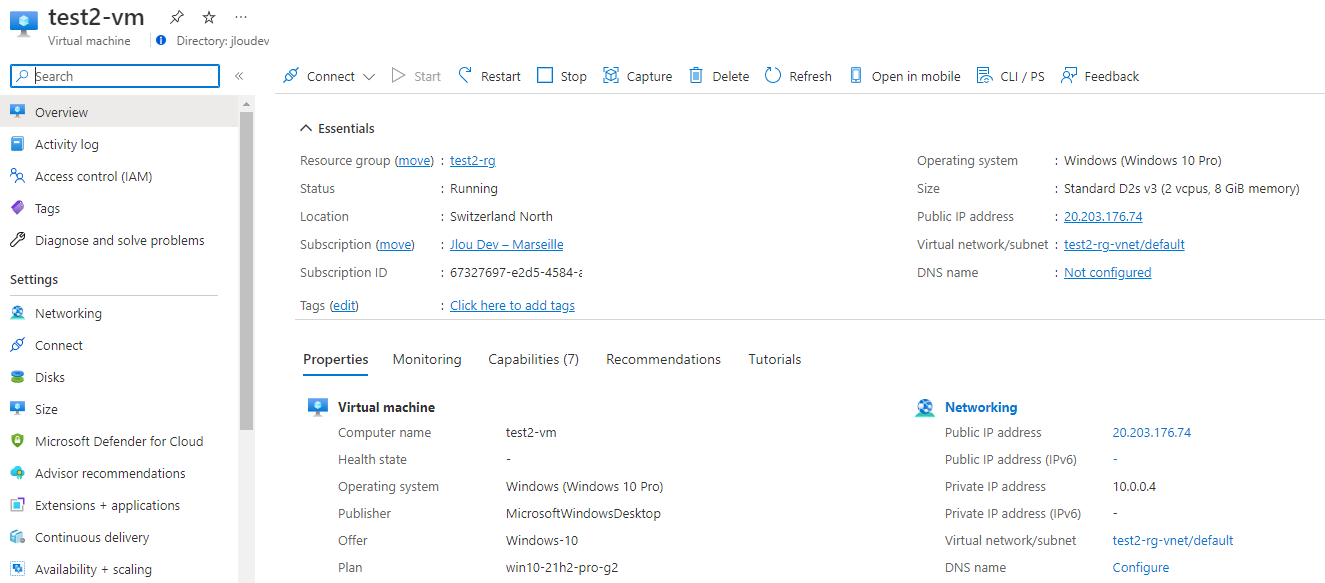Click the Availability + scaling icon
This screenshot has width=1325, height=583.
[x=17, y=569]
